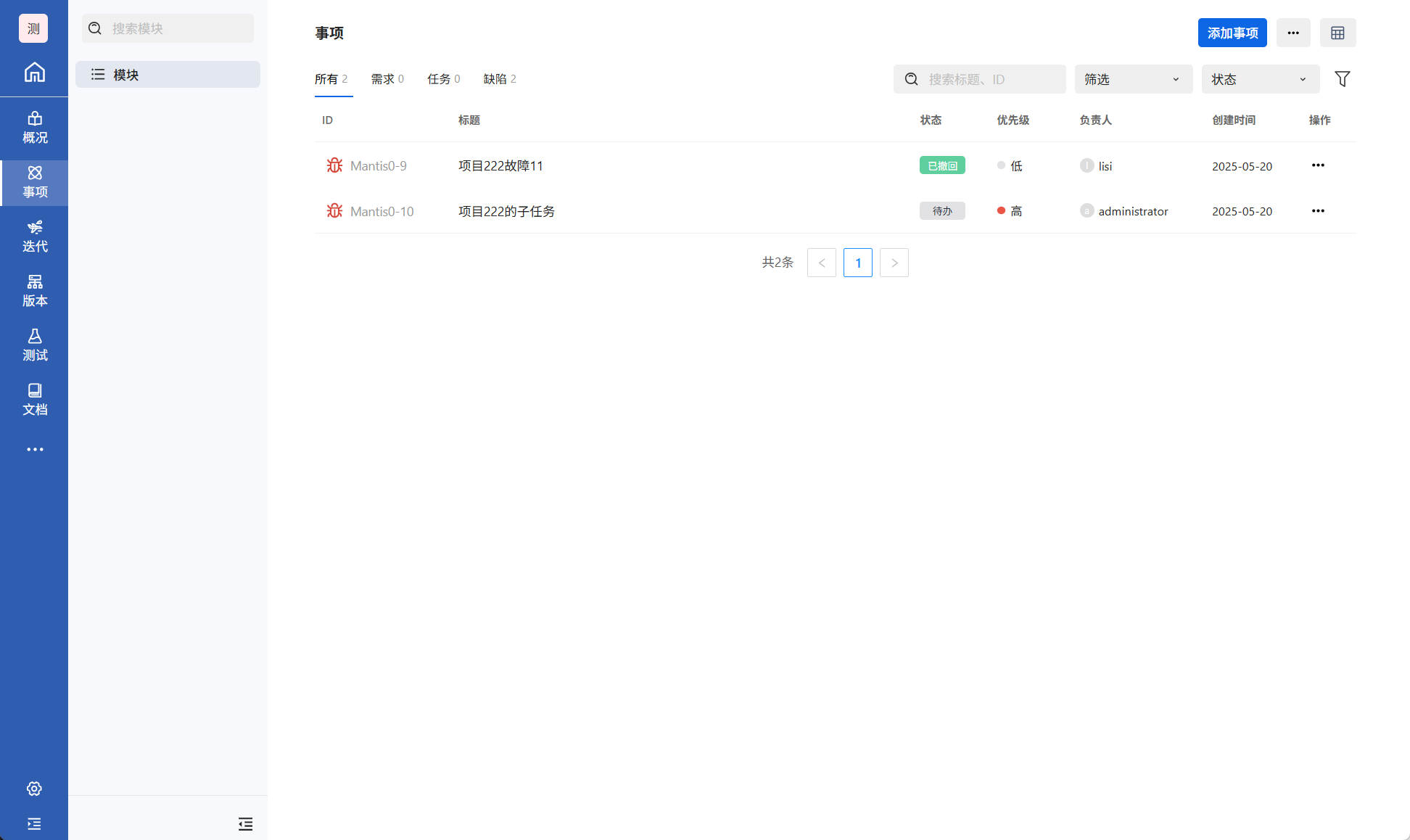The image size is (1410, 840).
Task: Navigate to 版本 version section
Action: 34,291
